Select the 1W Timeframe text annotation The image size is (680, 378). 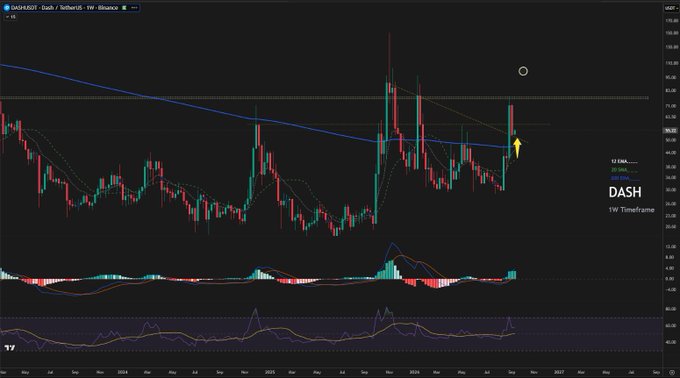[631, 210]
